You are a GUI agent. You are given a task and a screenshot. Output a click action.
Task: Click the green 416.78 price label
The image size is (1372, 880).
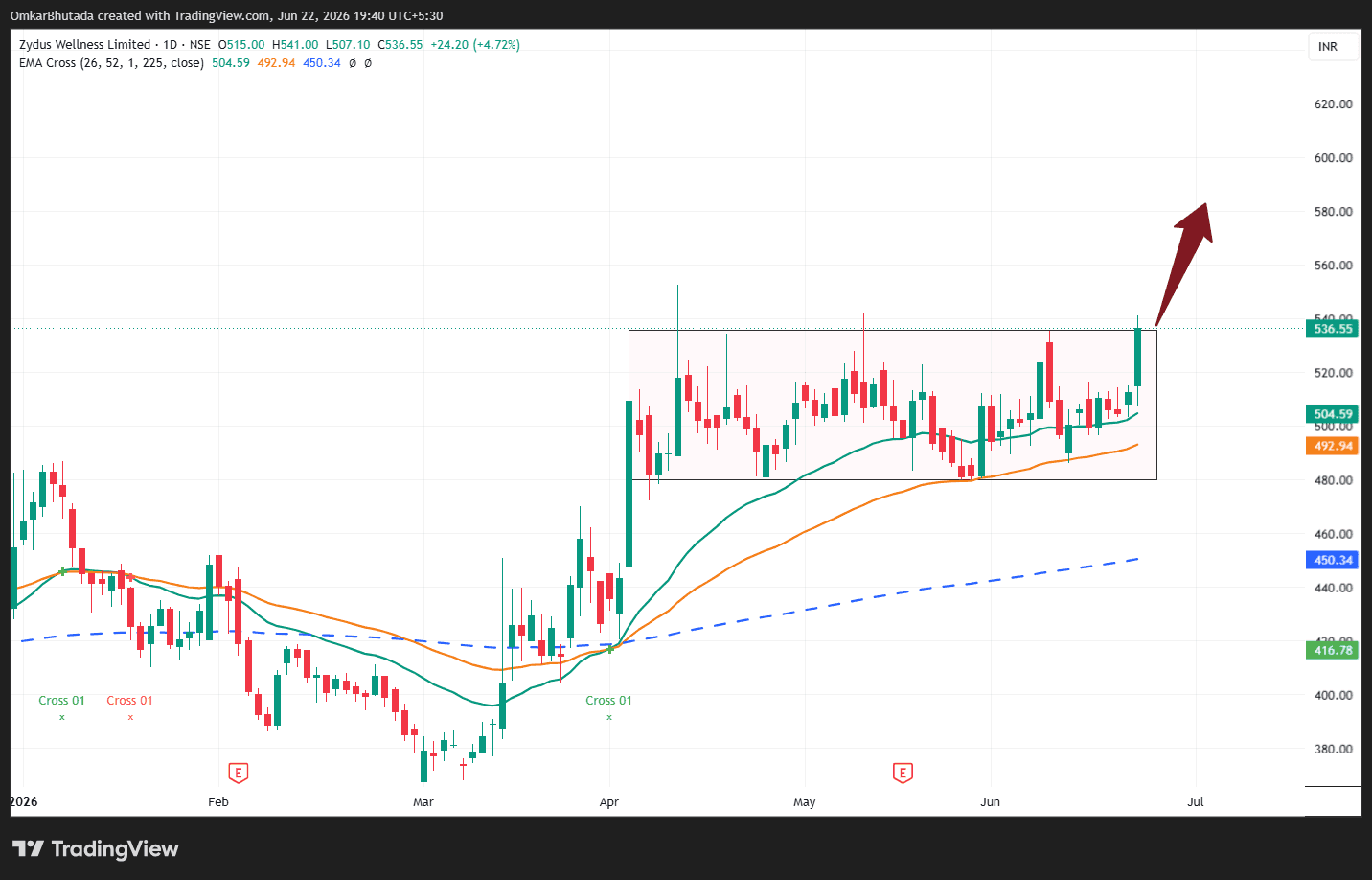(1333, 650)
